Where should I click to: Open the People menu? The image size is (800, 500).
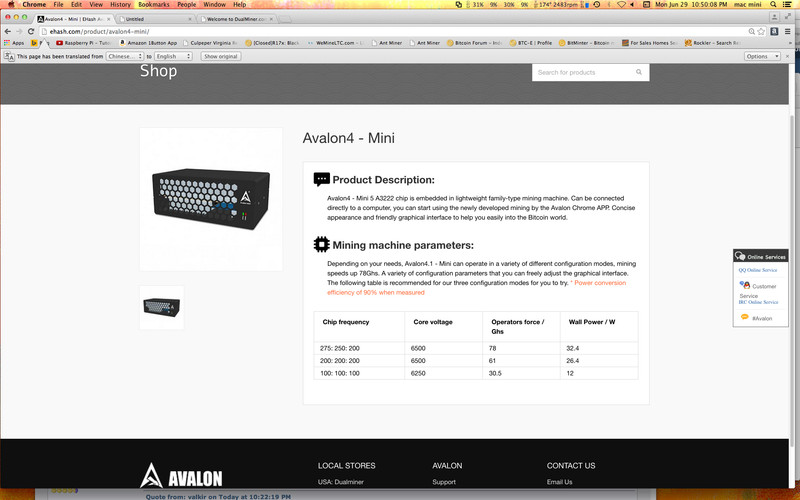tap(186, 4)
